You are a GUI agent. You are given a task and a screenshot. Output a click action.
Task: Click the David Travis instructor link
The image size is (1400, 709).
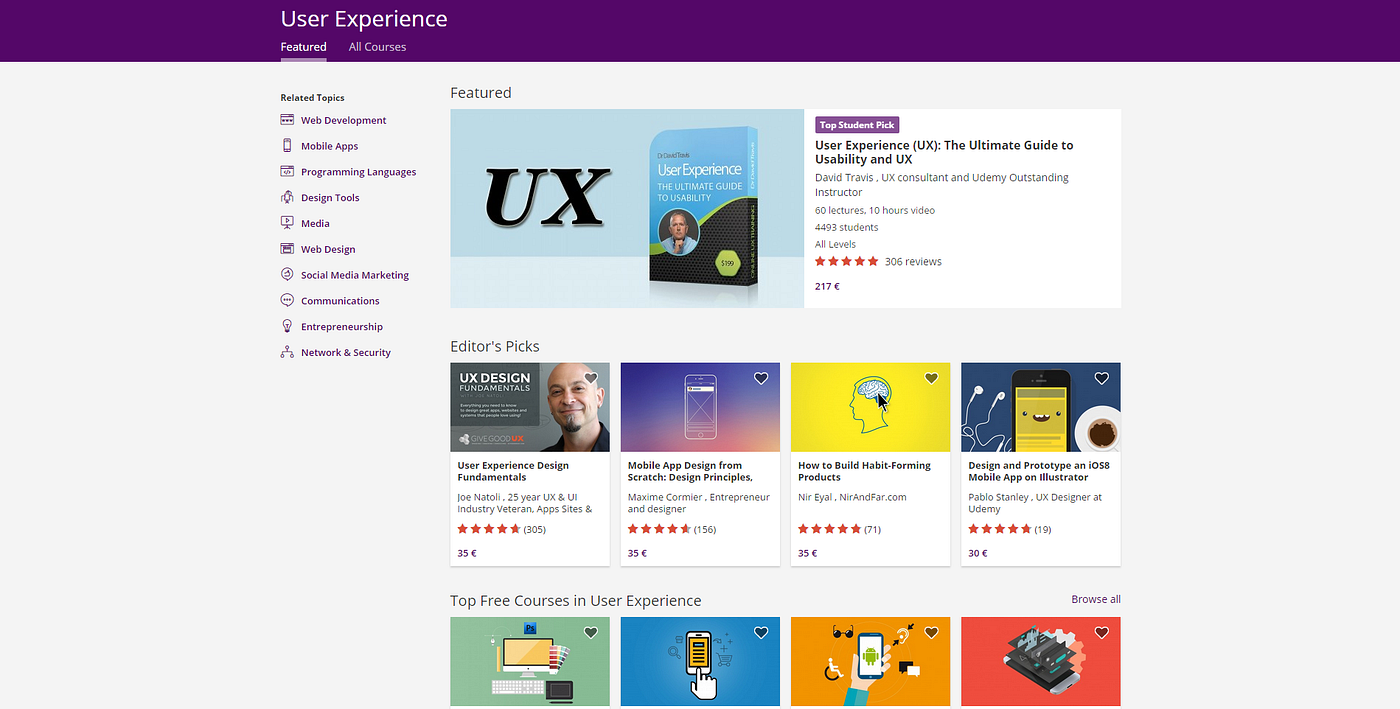pyautogui.click(x=843, y=176)
